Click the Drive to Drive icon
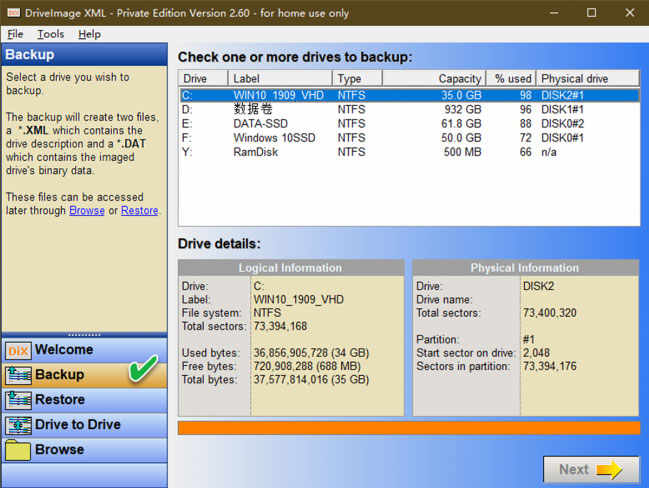The width and height of the screenshot is (649, 488). [18, 425]
